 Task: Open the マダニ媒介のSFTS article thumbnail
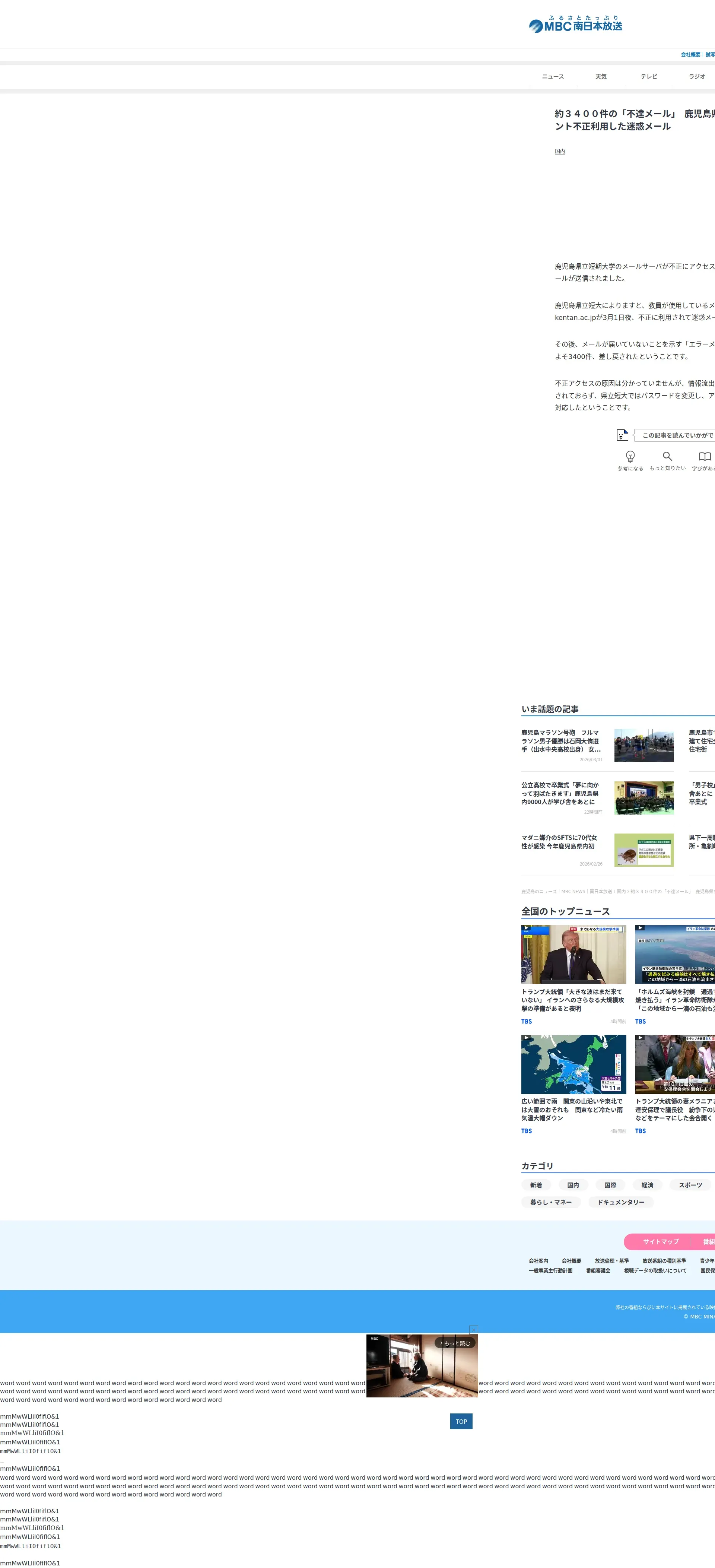coord(644,850)
